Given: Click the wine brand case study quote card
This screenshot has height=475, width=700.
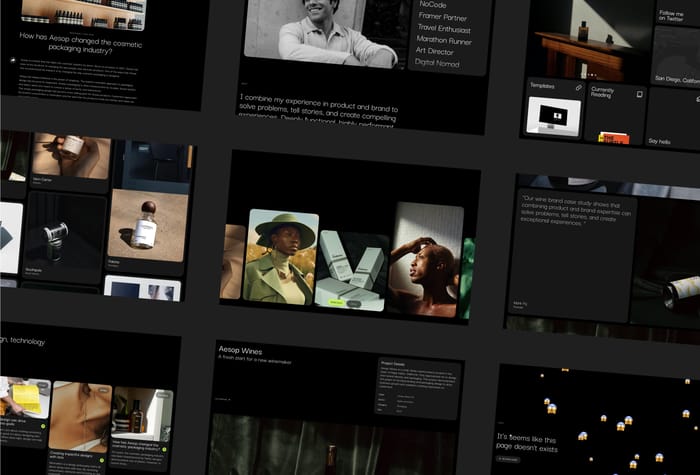Looking at the screenshot, I should (x=573, y=254).
